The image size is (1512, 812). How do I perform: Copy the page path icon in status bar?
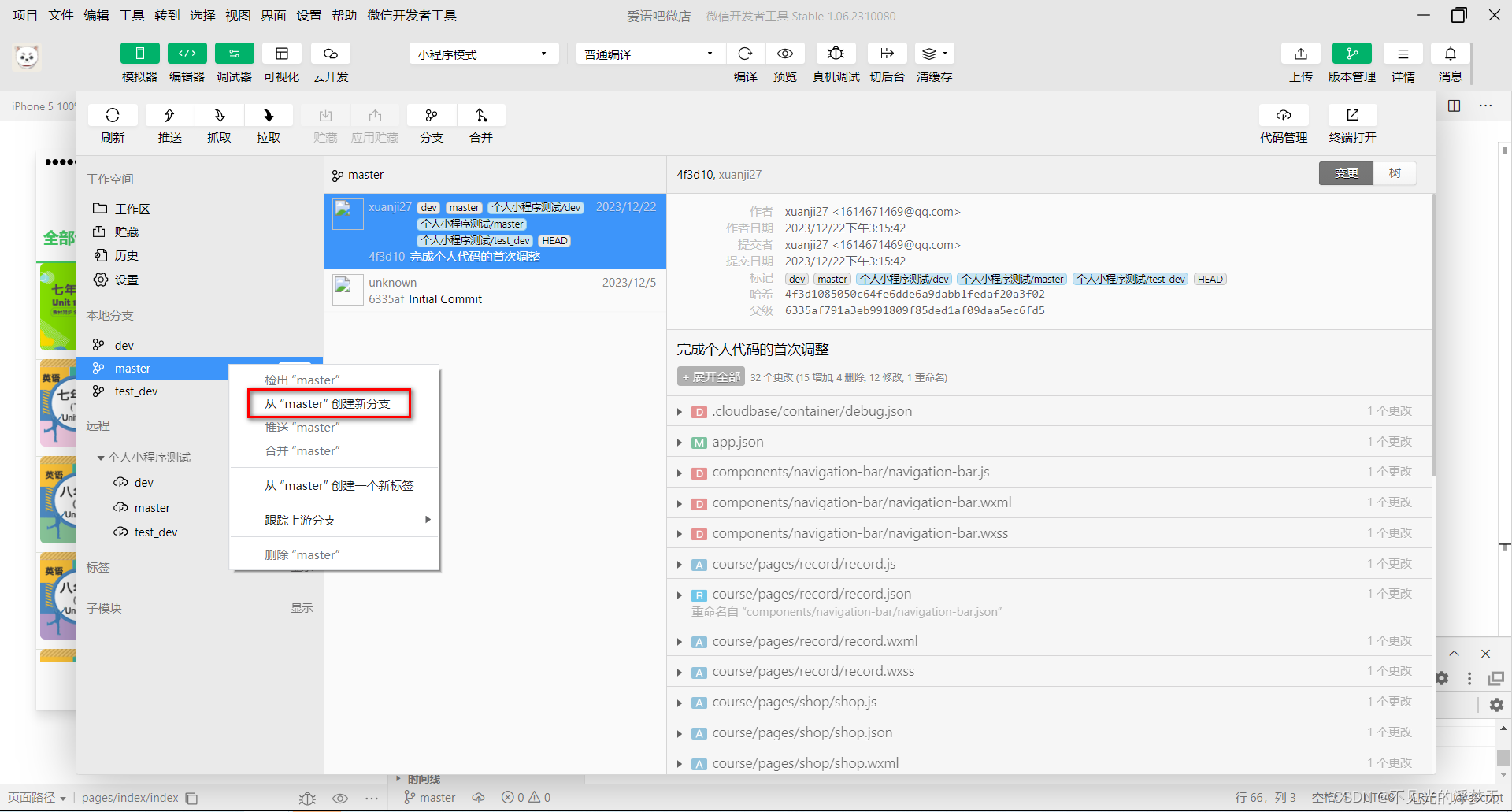[x=191, y=798]
